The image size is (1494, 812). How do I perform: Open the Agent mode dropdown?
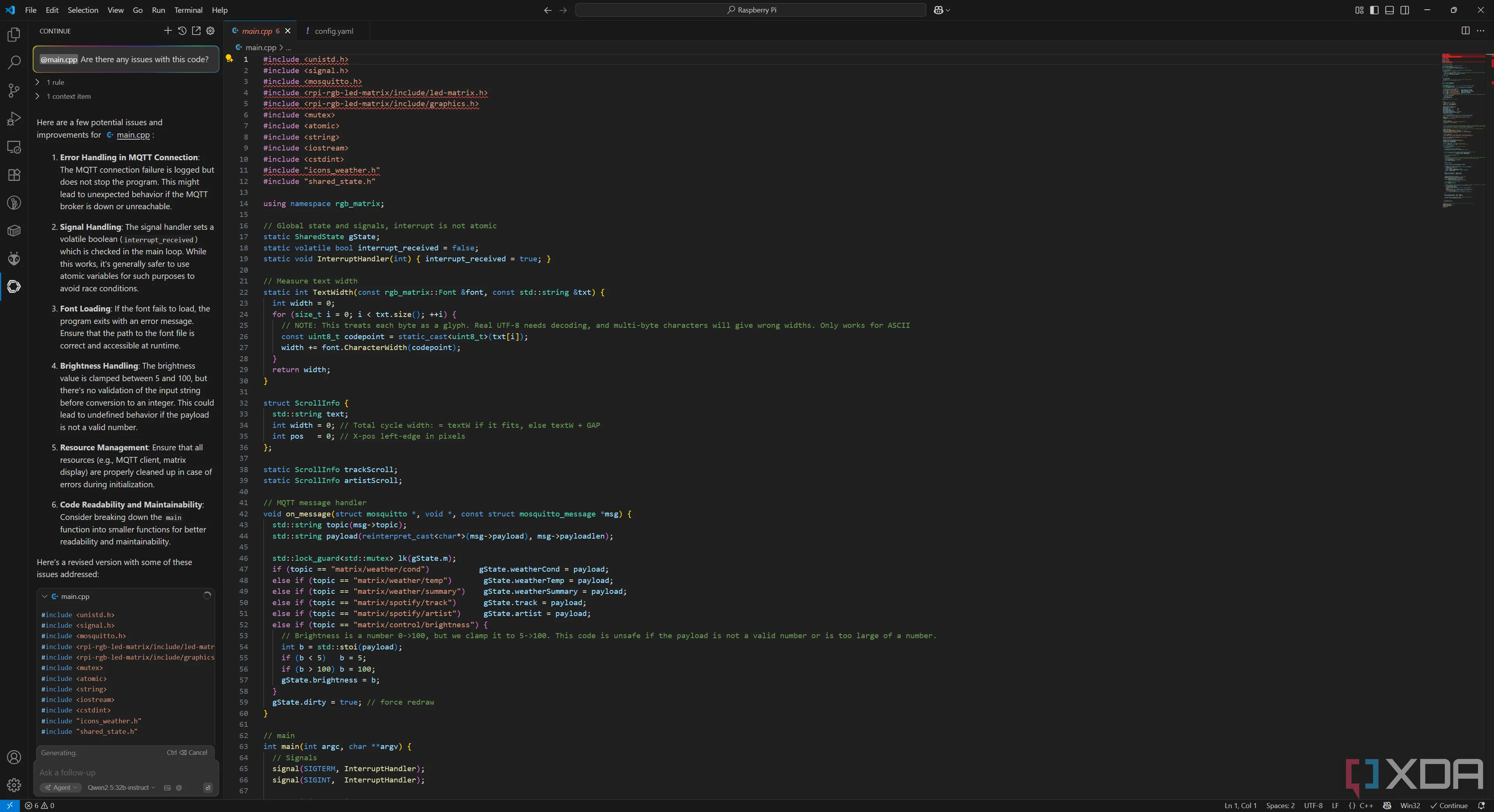tap(61, 787)
